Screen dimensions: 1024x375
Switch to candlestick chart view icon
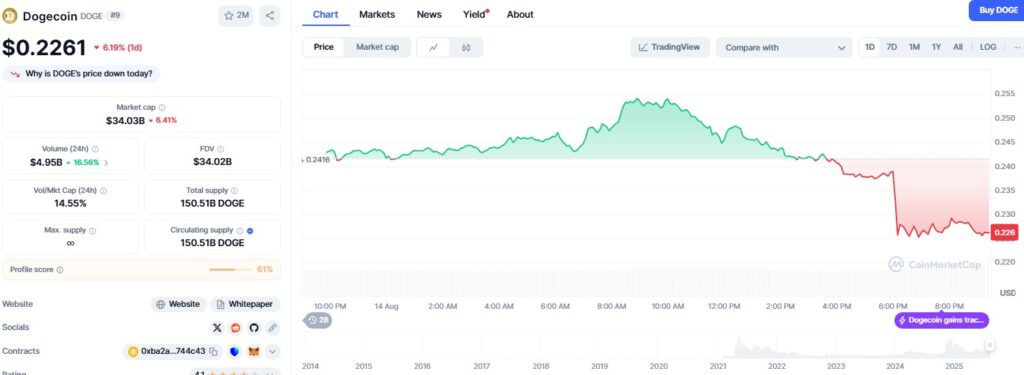466,47
